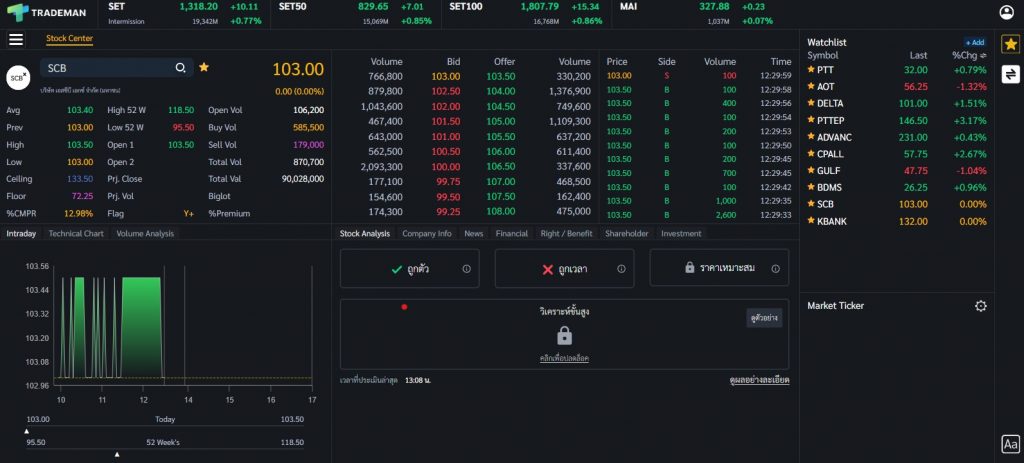Open the Investment tab
The width and height of the screenshot is (1024, 463).
(681, 233)
